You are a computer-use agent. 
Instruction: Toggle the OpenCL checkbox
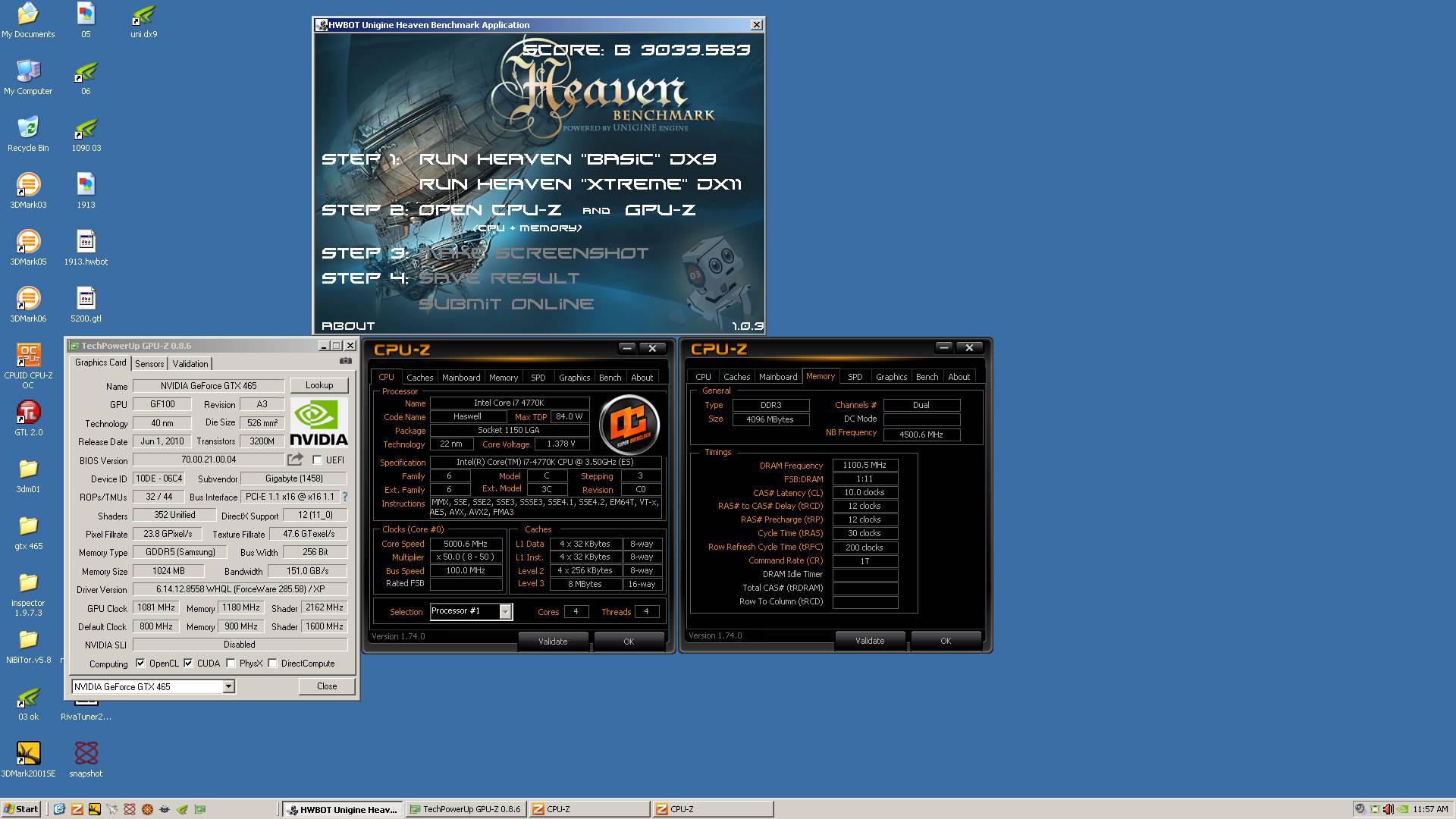click(140, 664)
